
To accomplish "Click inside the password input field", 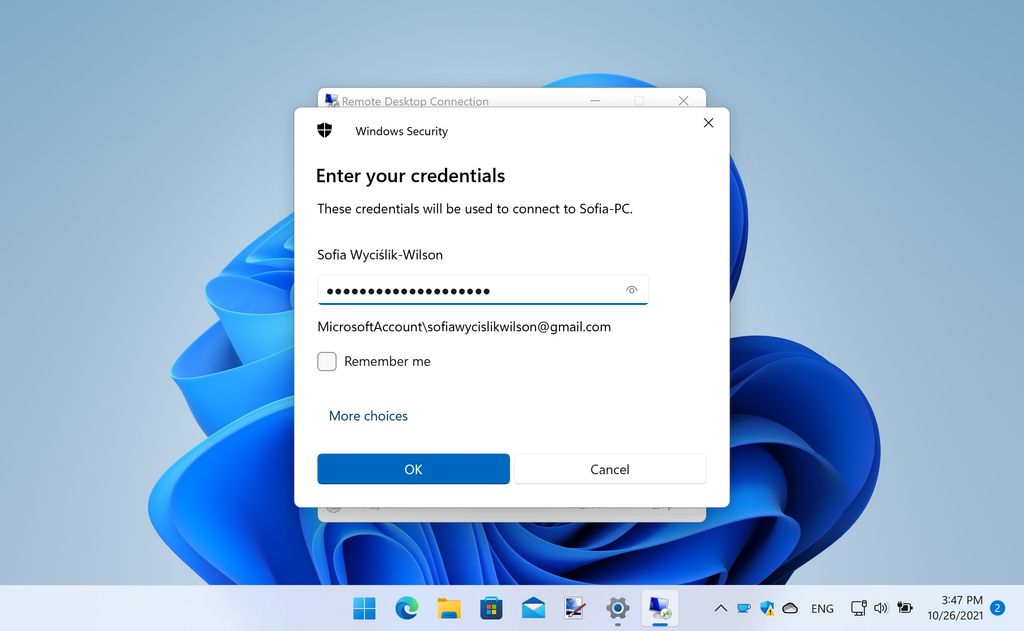I will tap(470, 289).
